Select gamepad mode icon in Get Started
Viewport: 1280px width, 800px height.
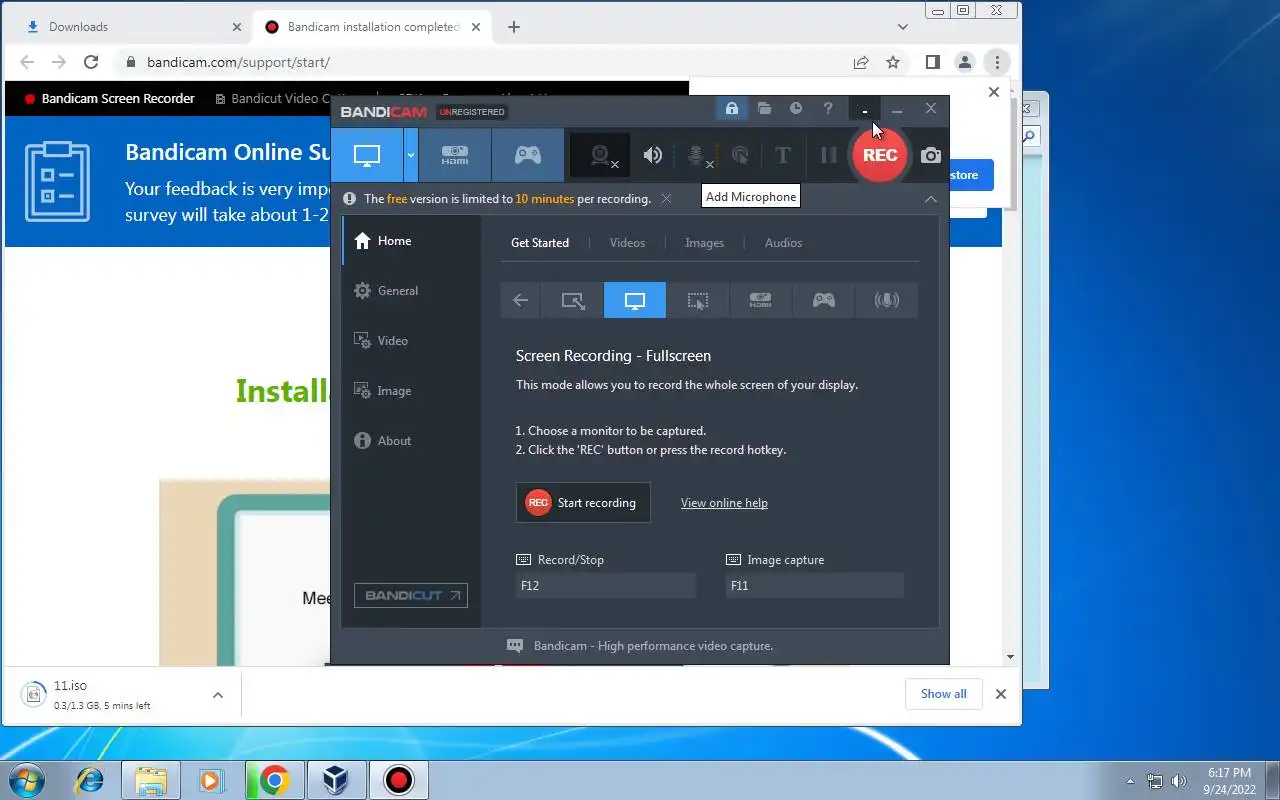(x=823, y=300)
